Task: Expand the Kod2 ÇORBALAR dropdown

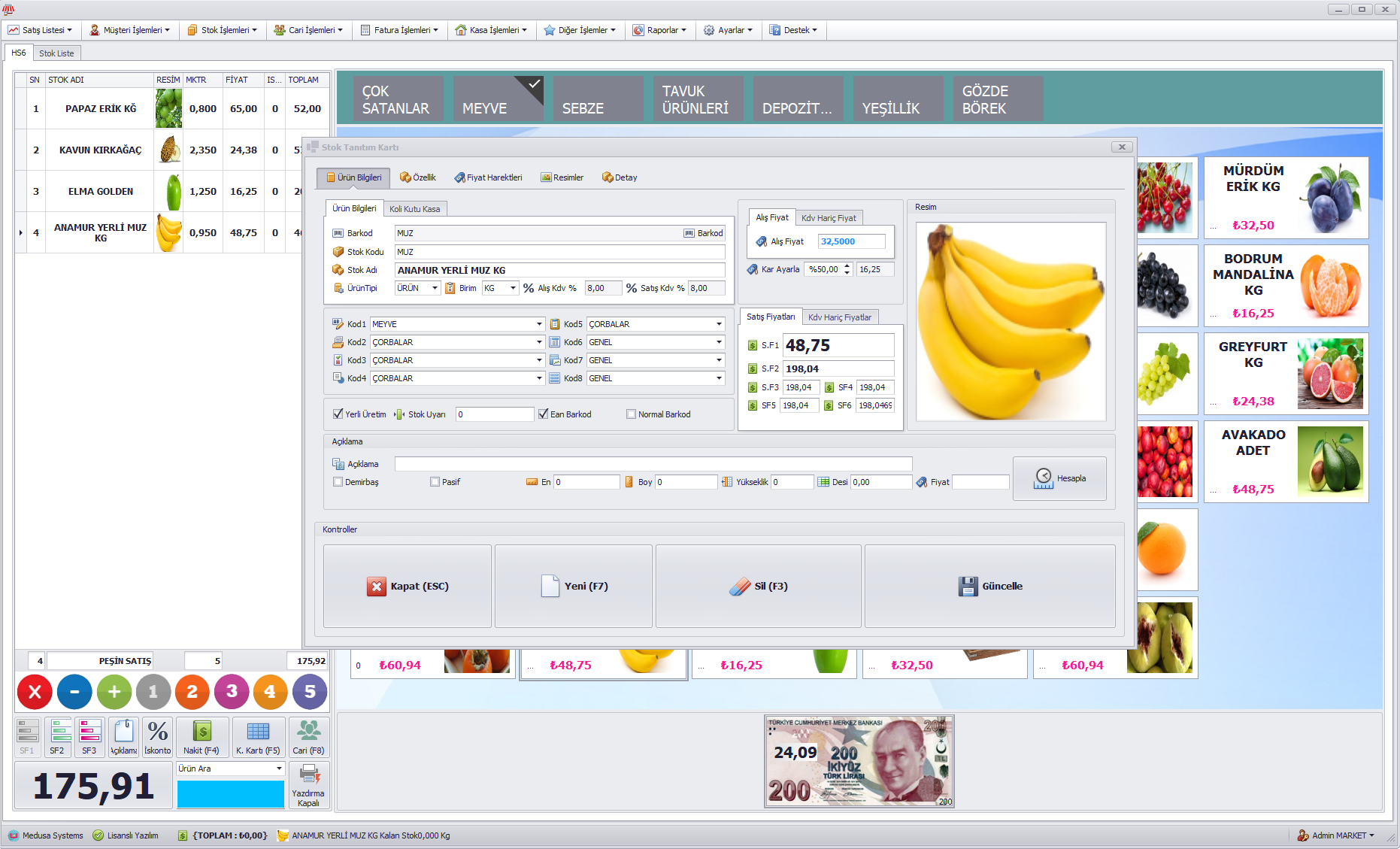Action: point(539,342)
